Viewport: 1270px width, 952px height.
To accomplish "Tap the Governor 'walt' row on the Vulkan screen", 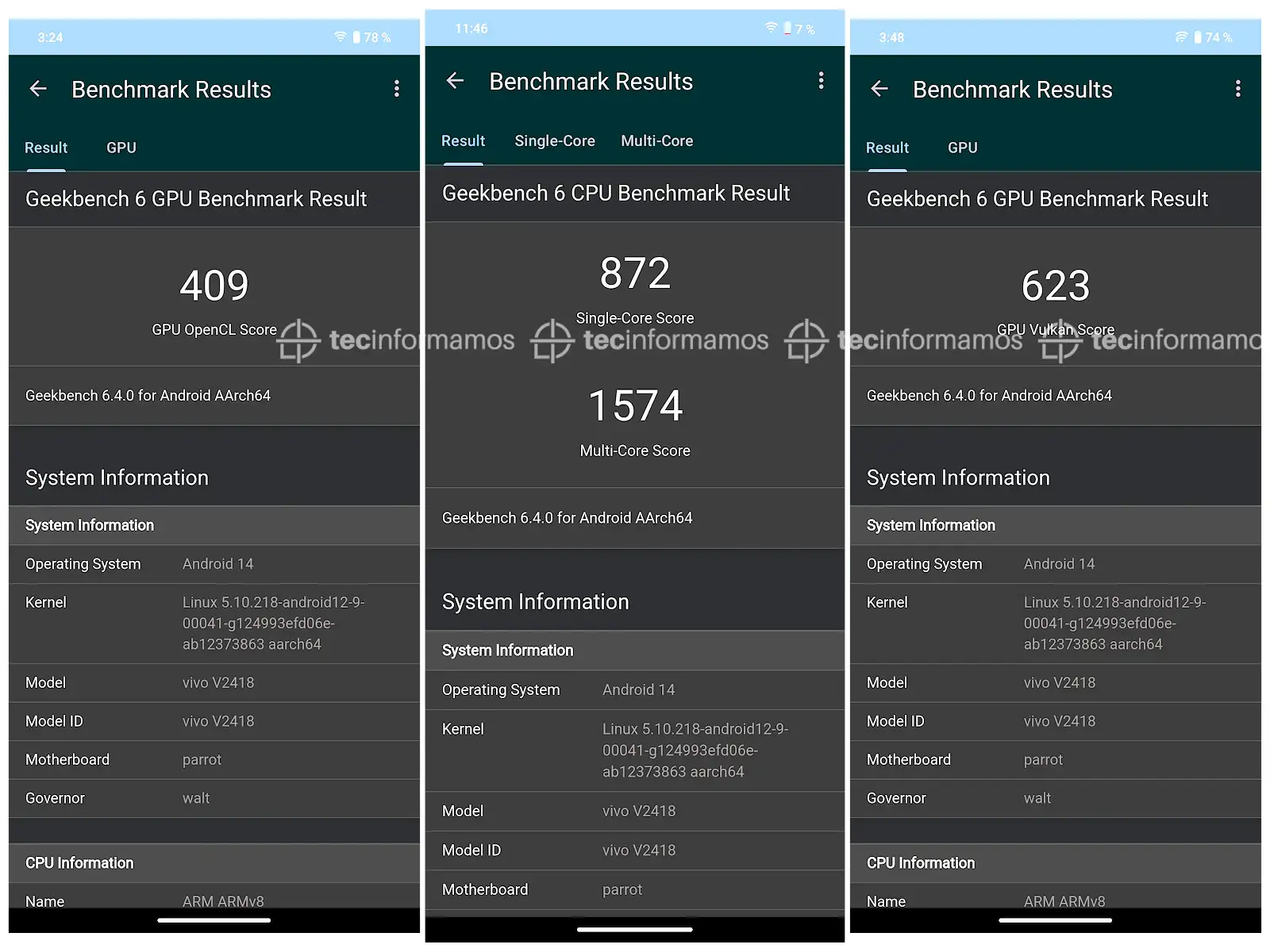I will (x=1056, y=798).
